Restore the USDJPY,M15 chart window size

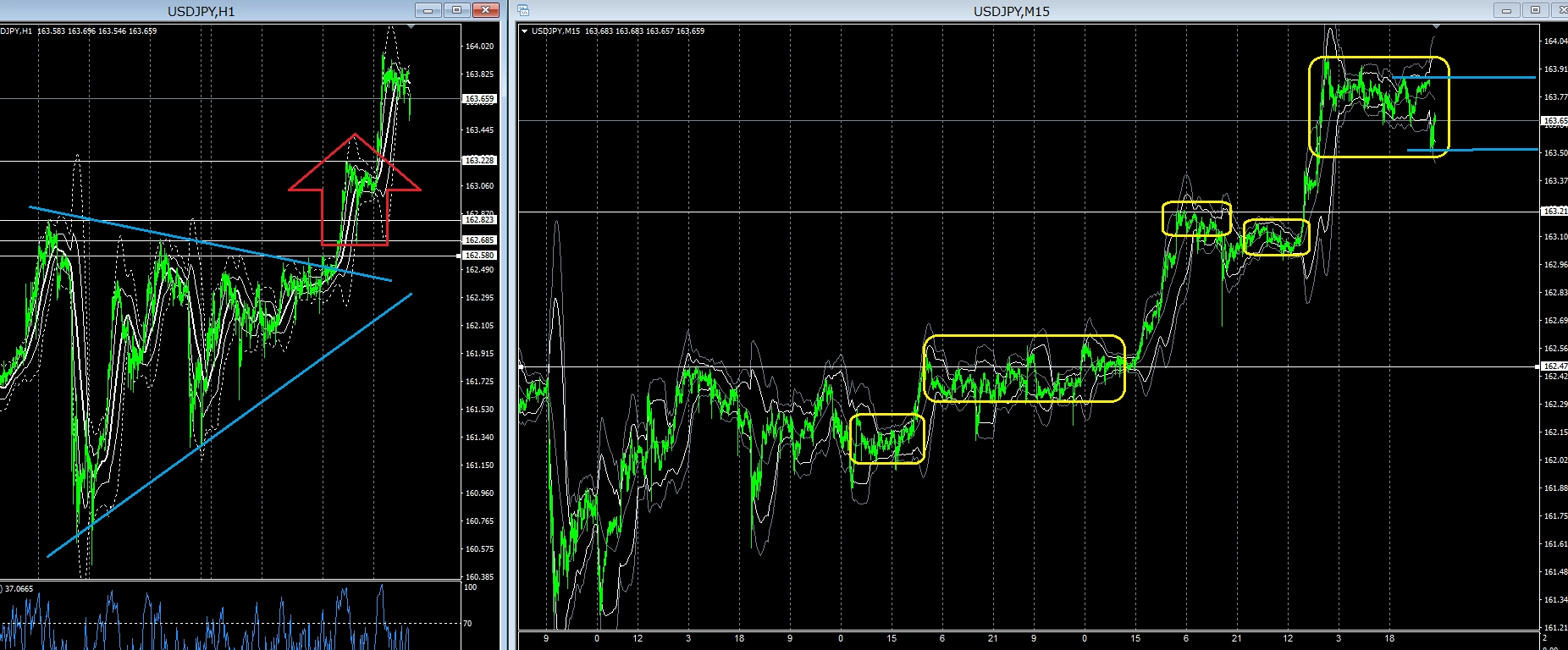coord(1536,10)
